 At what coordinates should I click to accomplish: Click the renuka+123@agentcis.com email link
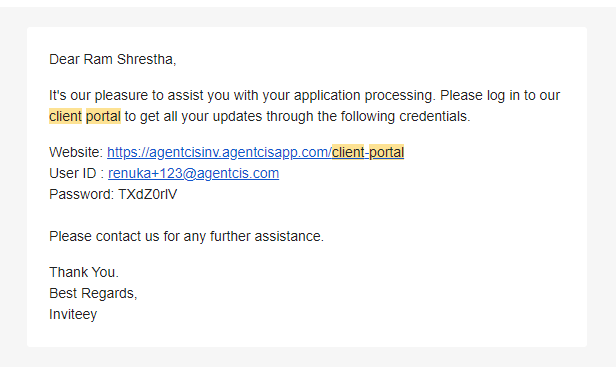[193, 173]
